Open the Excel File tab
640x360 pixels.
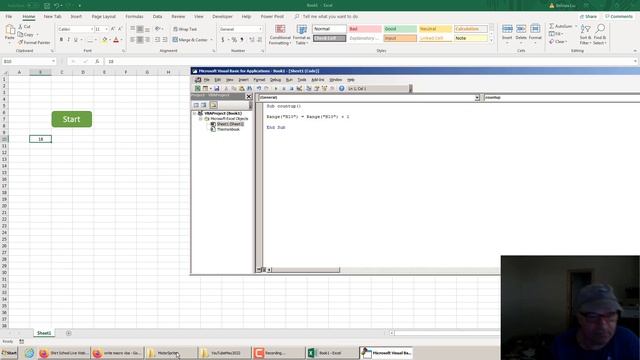[x=9, y=16]
